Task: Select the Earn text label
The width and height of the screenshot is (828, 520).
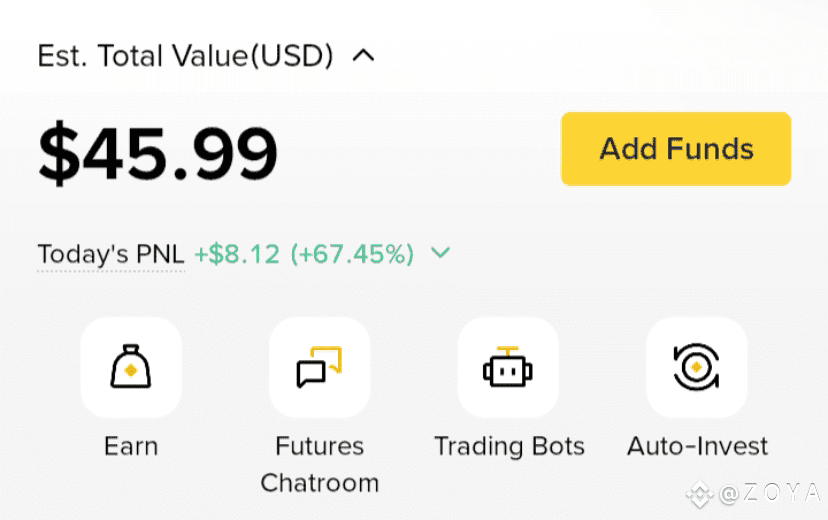Action: [131, 447]
